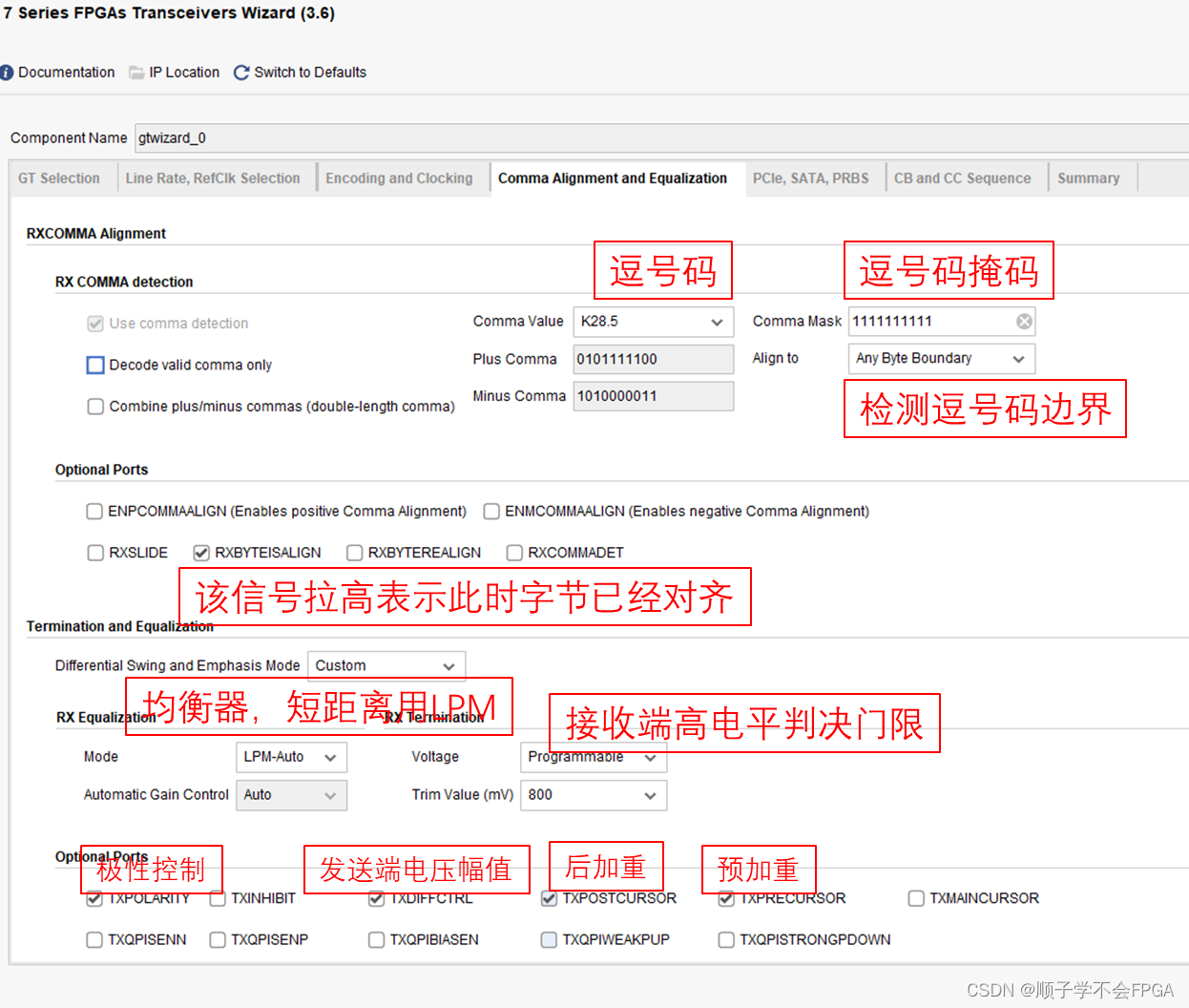Open the Documentation link
The height and width of the screenshot is (1008, 1189).
pyautogui.click(x=66, y=73)
